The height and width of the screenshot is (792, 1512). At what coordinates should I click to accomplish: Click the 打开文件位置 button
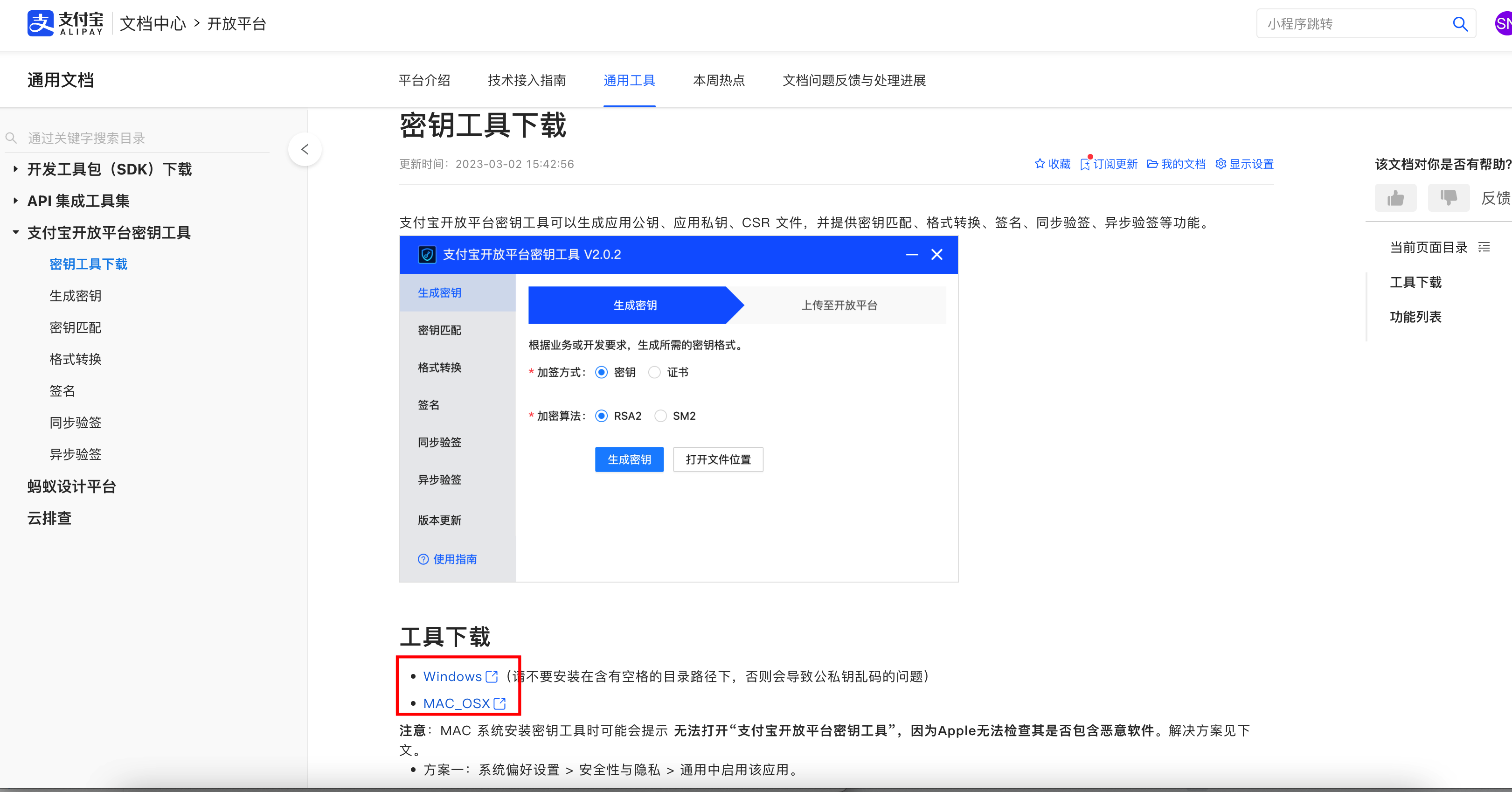[718, 459]
